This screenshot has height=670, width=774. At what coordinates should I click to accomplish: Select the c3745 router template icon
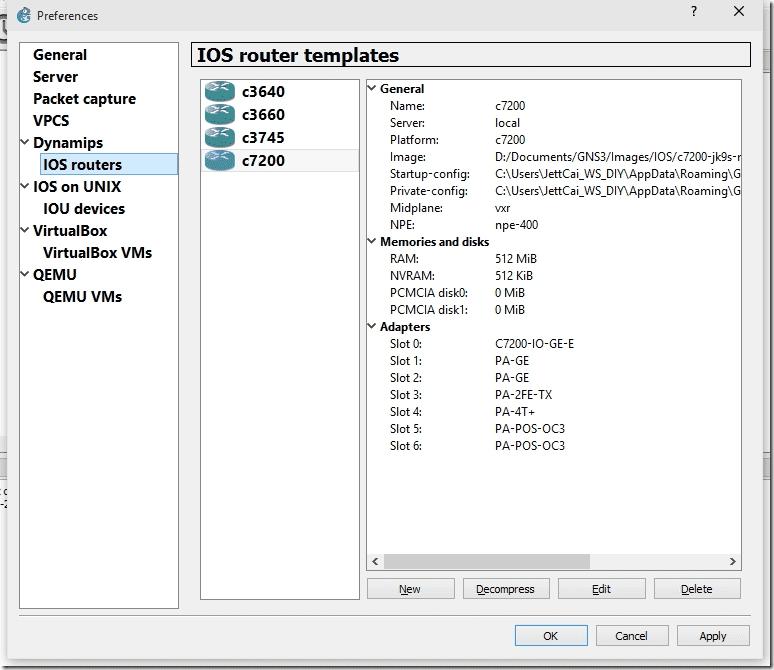pyautogui.click(x=219, y=138)
